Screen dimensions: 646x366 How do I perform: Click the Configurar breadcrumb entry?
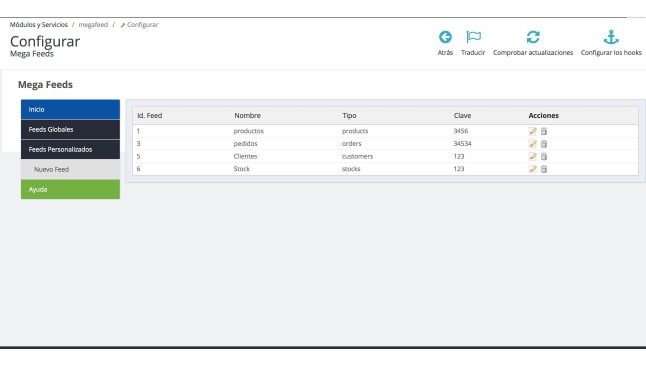pyautogui.click(x=139, y=25)
